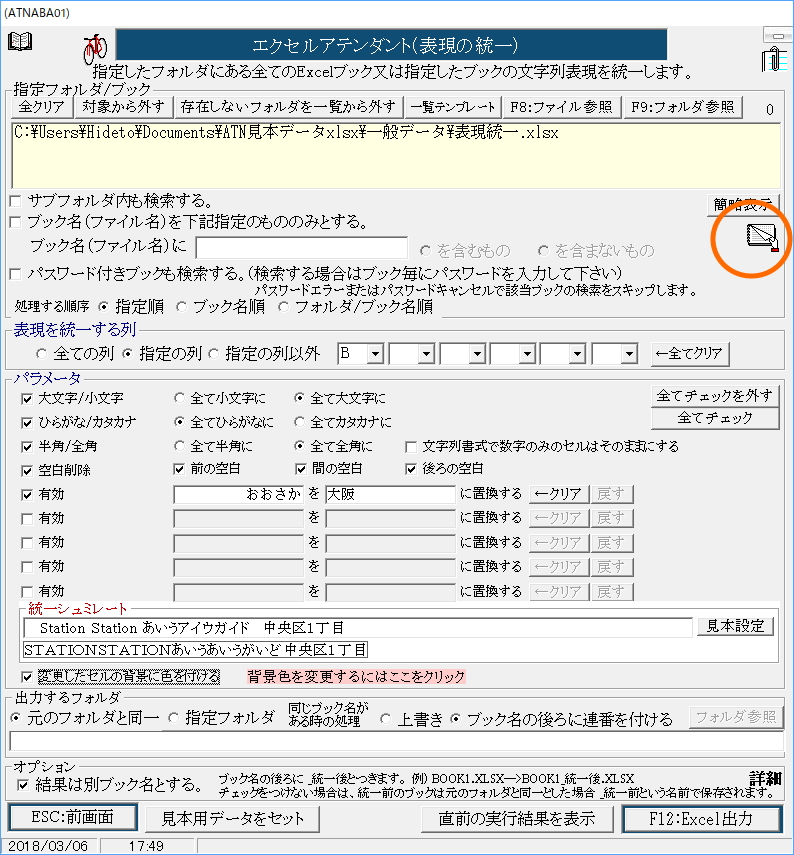Click F9:フォルダ参照 button
This screenshot has height=855, width=794.
tap(683, 107)
